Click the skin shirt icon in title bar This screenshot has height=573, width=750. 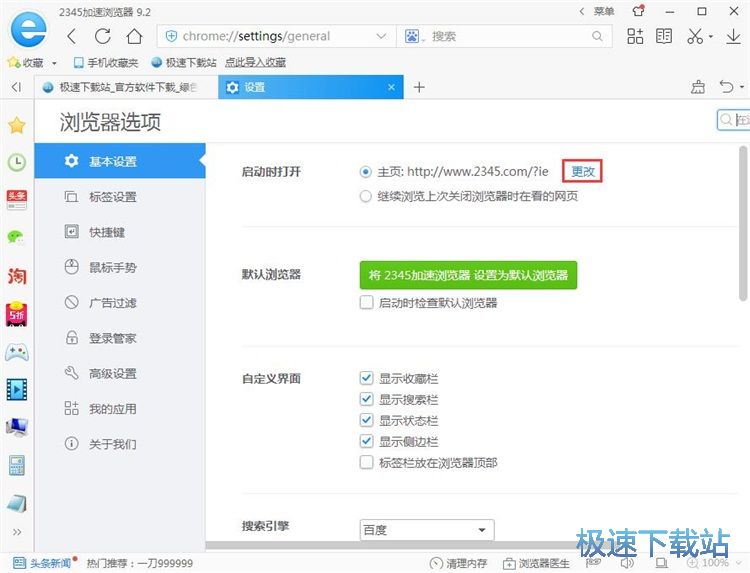click(x=638, y=11)
